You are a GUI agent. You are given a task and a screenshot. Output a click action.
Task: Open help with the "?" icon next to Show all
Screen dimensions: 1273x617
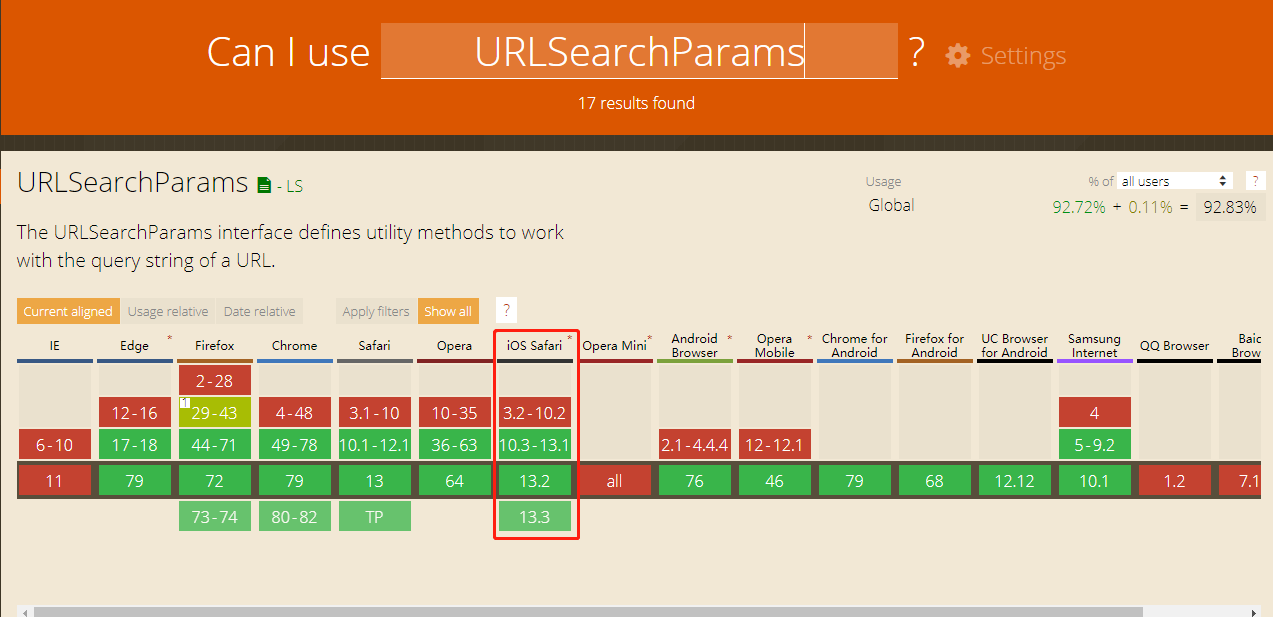[505, 310]
